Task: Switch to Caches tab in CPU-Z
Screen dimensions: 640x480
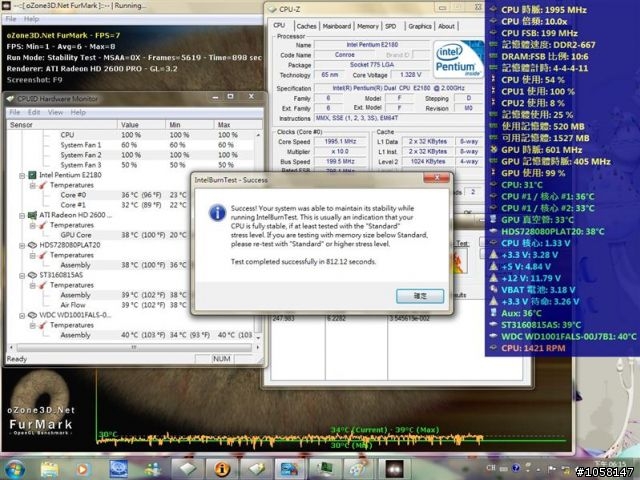Action: [307, 26]
